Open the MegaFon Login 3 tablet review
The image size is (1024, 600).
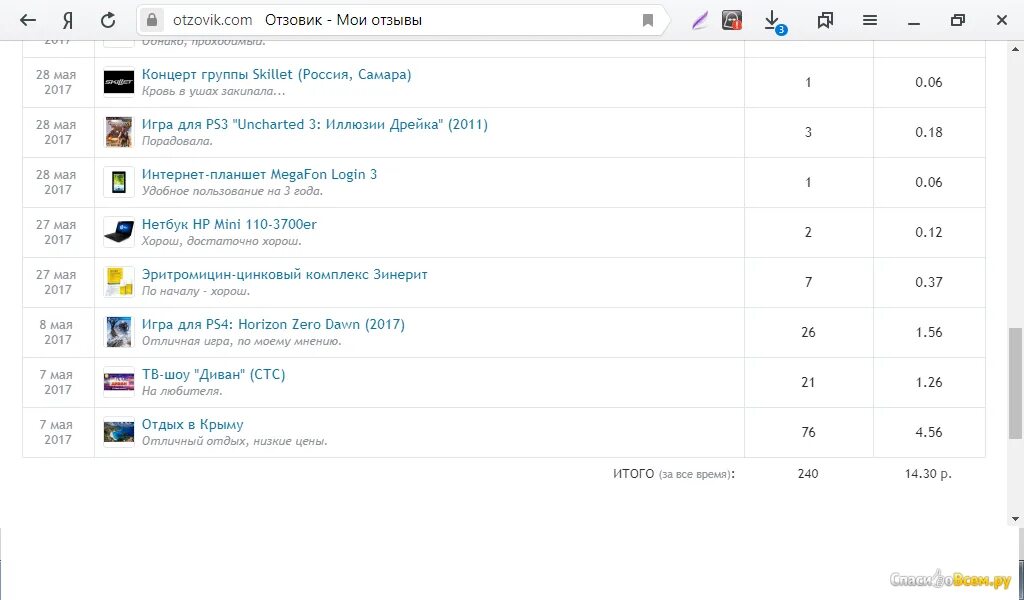(259, 174)
